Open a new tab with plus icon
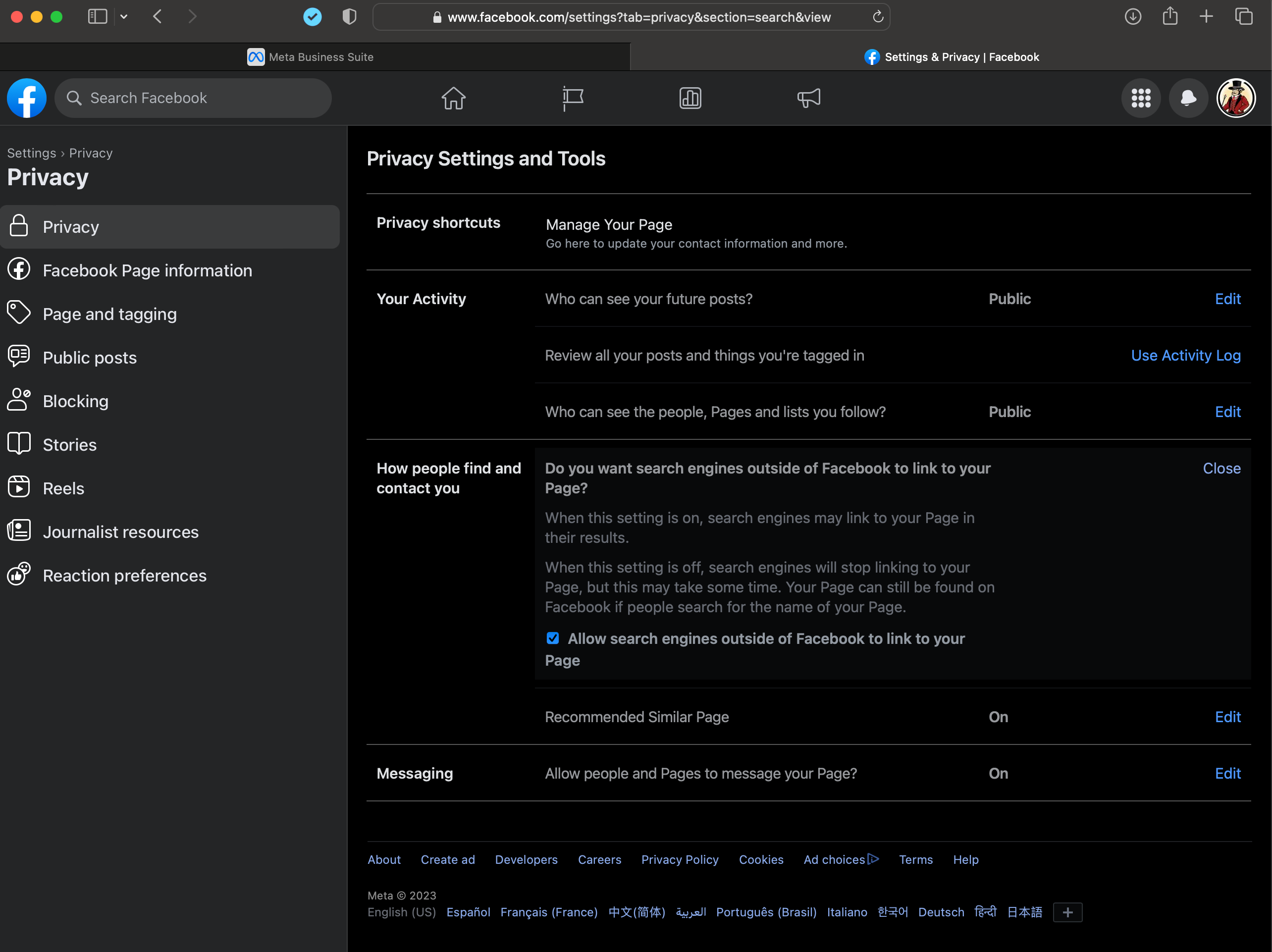The width and height of the screenshot is (1272, 952). click(x=1207, y=17)
